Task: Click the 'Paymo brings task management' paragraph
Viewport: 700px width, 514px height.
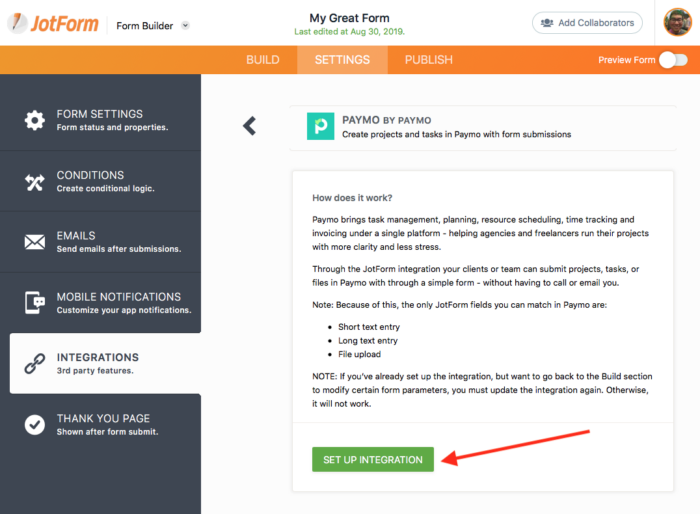Action: (x=480, y=233)
